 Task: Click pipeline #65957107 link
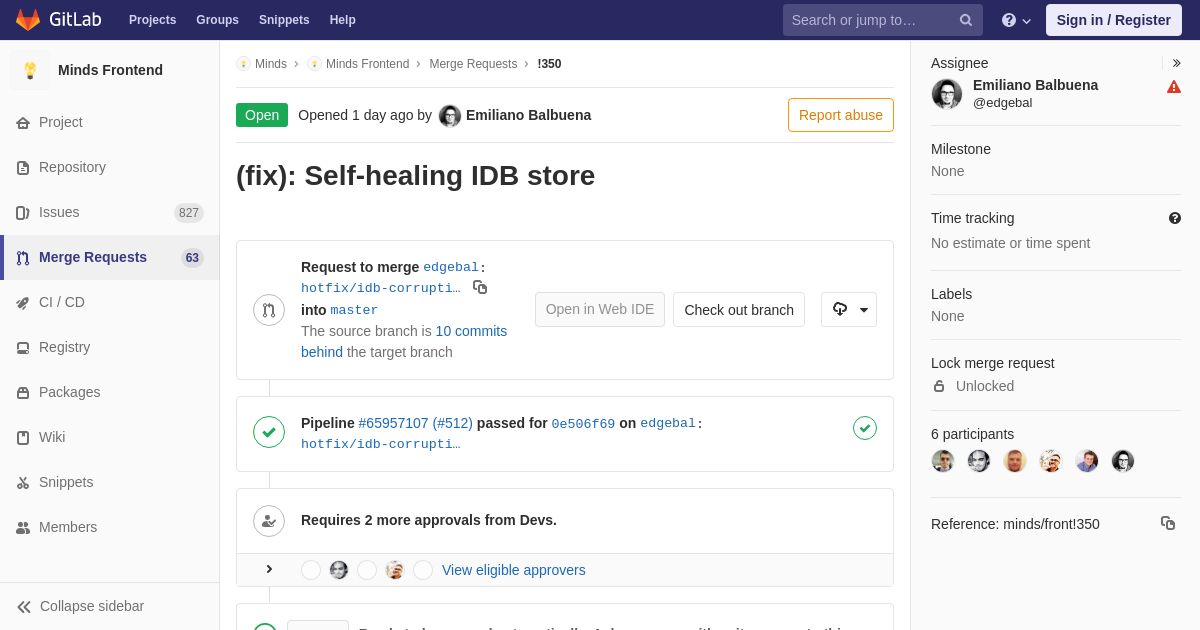click(x=393, y=423)
